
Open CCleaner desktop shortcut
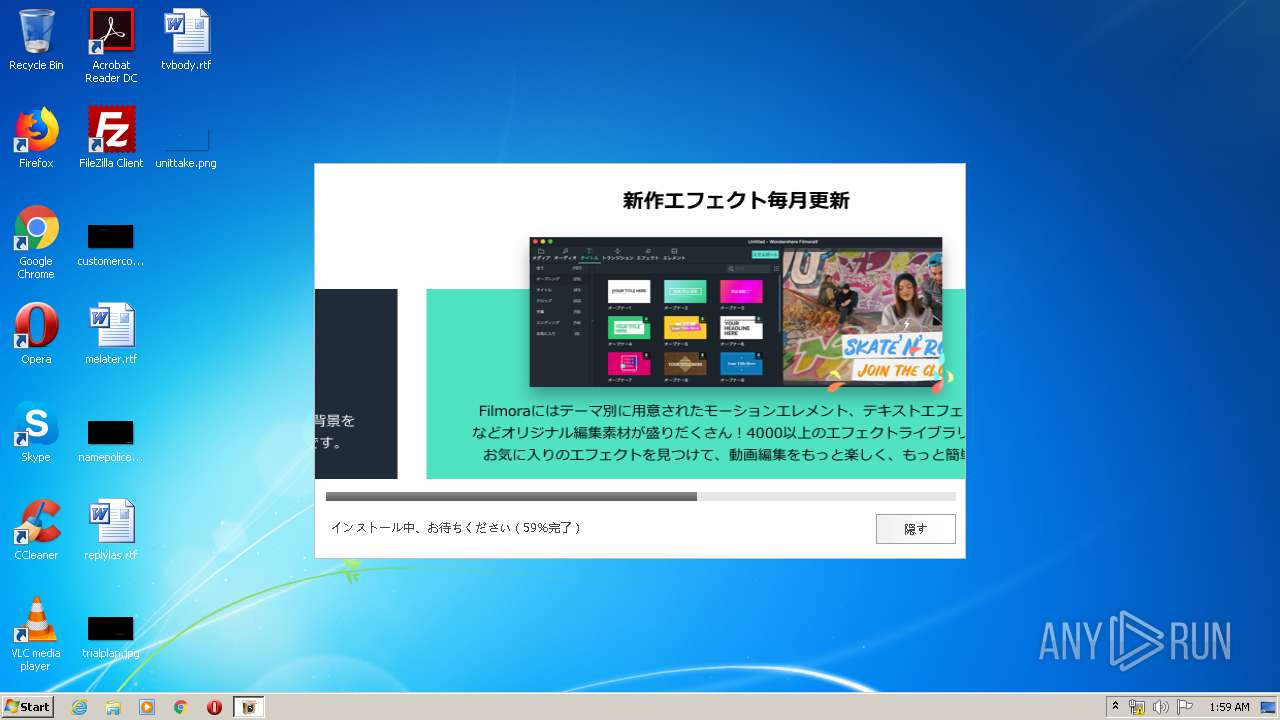coord(36,530)
